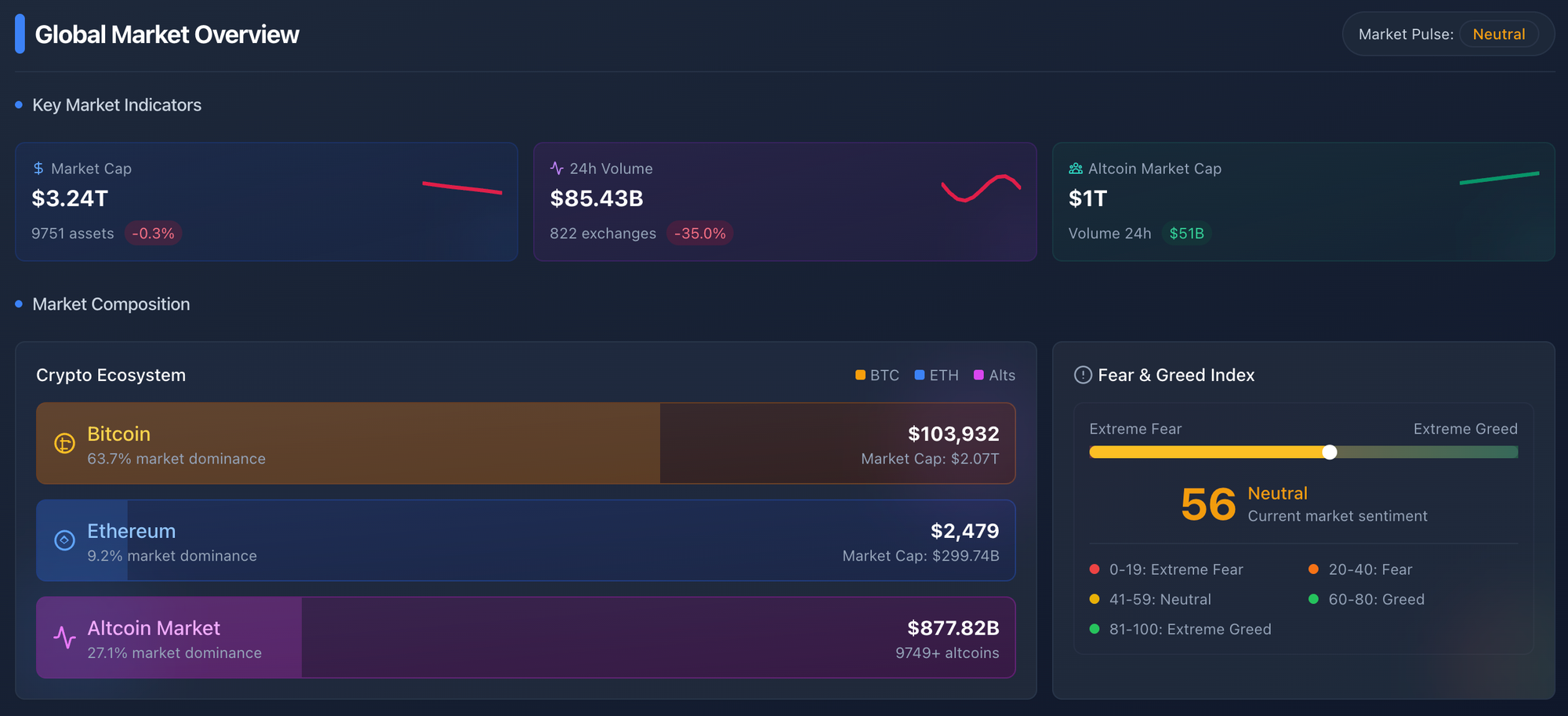Viewport: 1568px width, 716px height.
Task: Click the pulse icon beside 24h Volume
Action: (x=557, y=169)
